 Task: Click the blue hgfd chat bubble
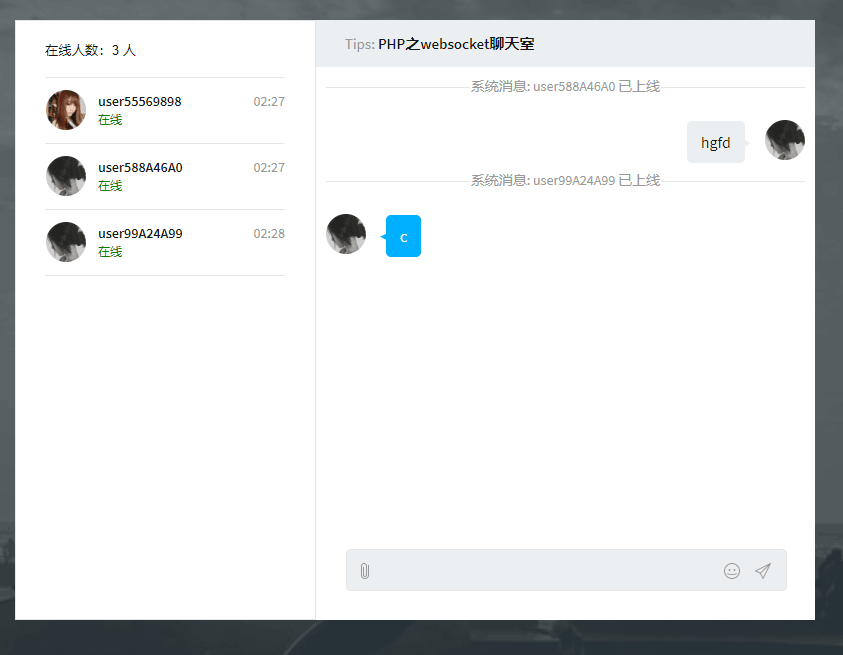coord(715,141)
